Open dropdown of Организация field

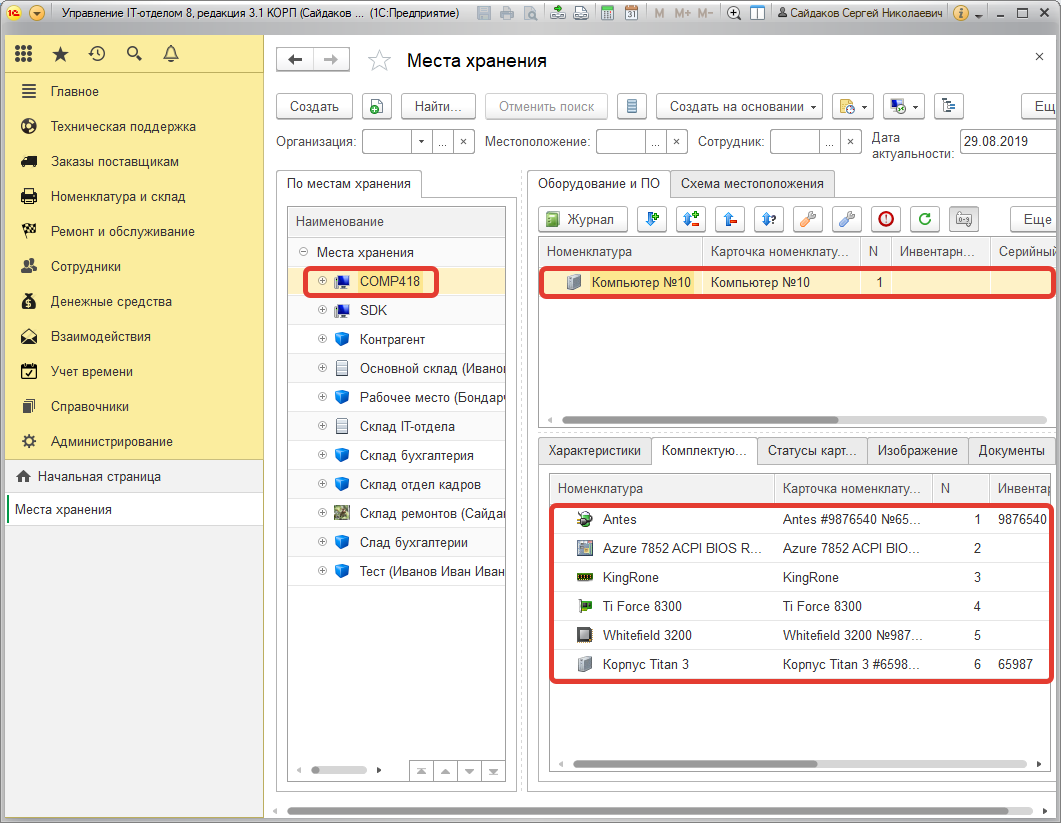[421, 141]
